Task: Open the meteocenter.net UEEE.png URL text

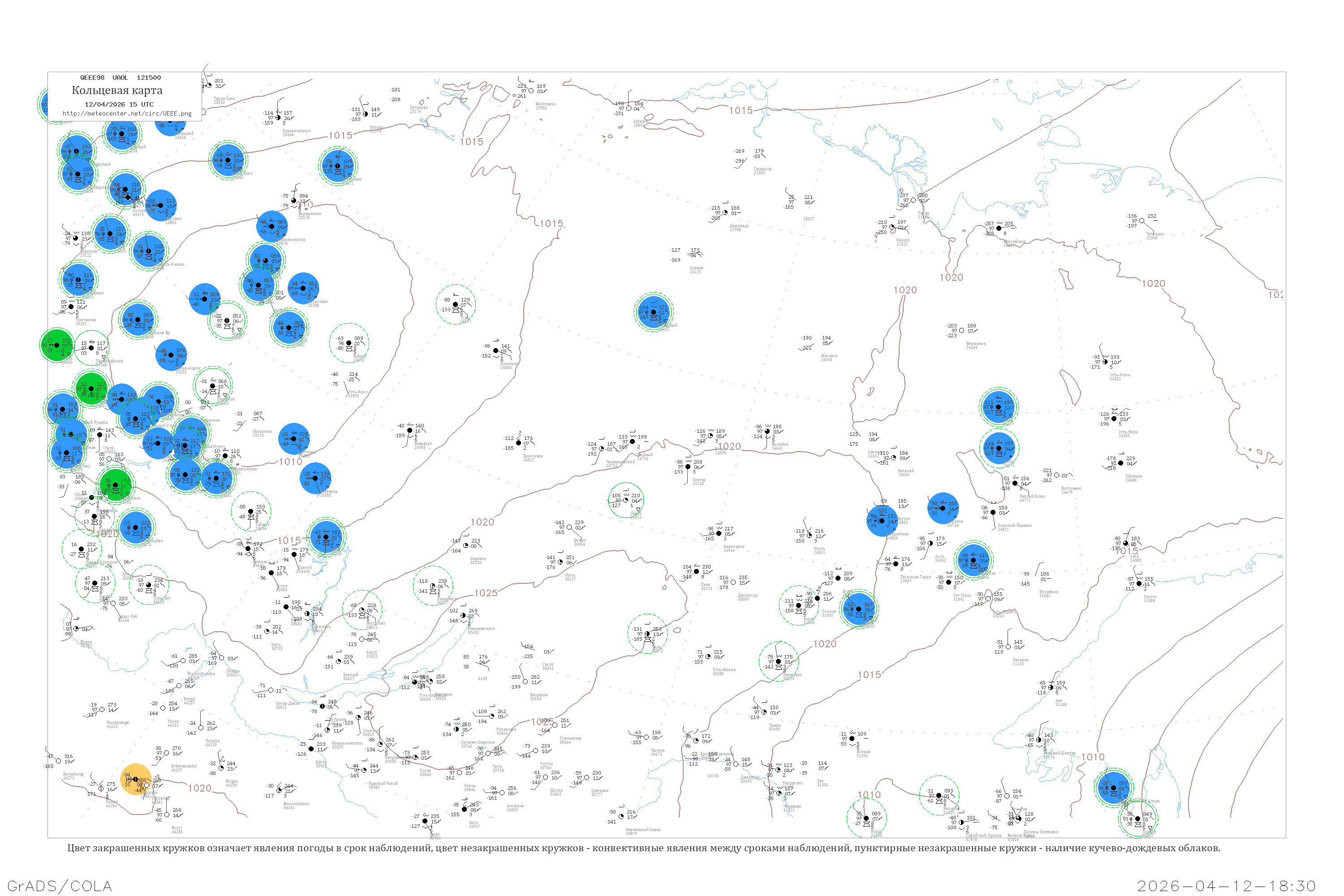Action: (127, 113)
